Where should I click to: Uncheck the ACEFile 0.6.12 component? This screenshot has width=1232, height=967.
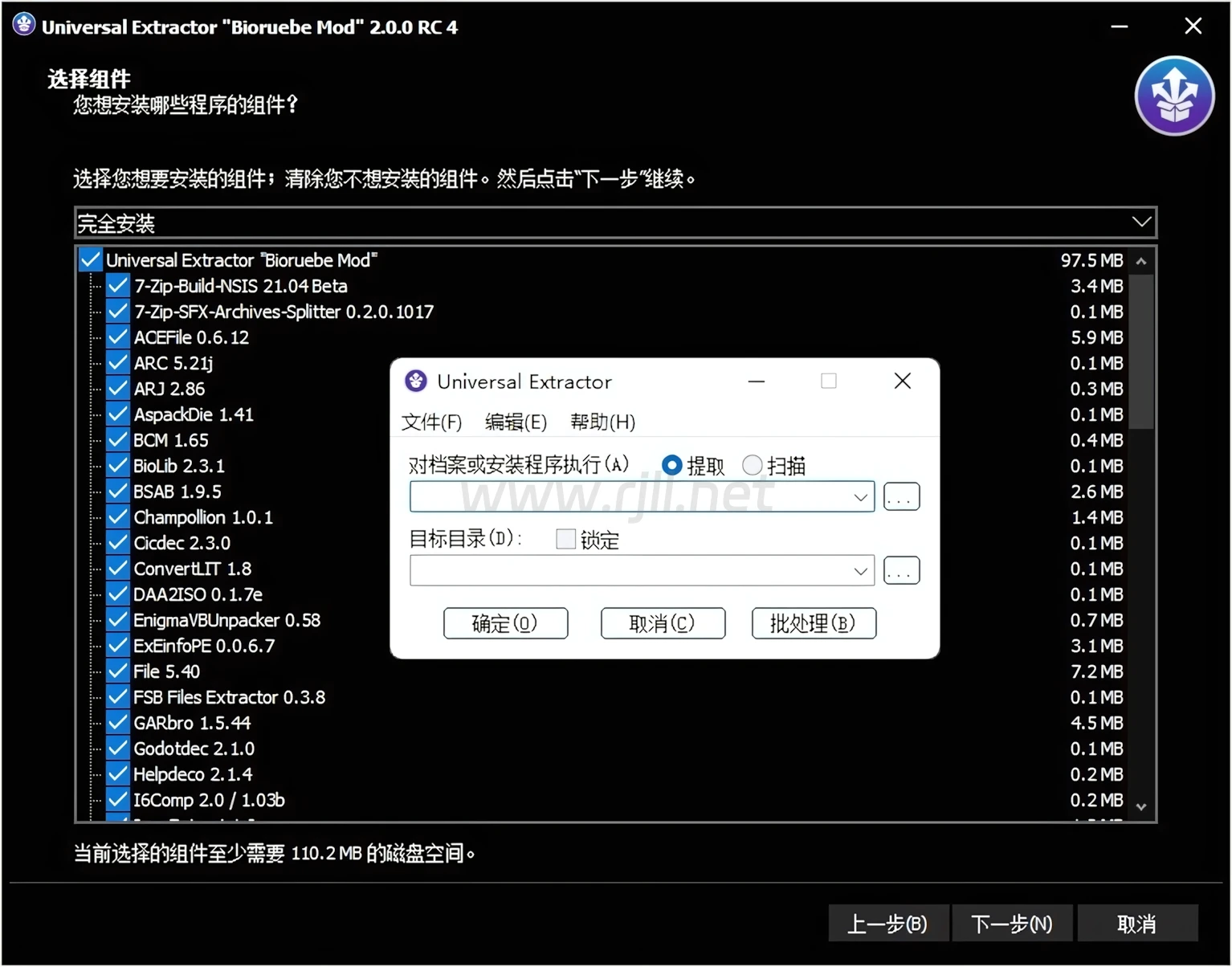[x=118, y=337]
